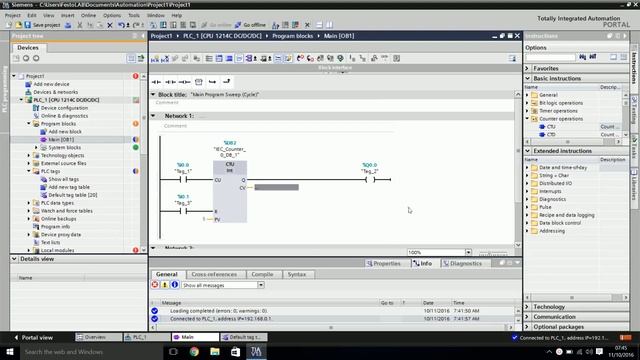Click the open branch icon in favorites bar
This screenshot has width=640, height=360.
(212, 82)
